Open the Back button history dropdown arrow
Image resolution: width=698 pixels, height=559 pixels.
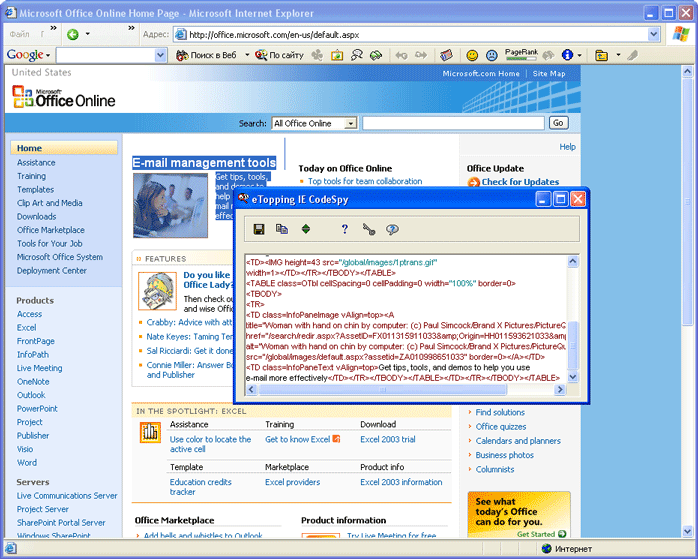tap(88, 34)
